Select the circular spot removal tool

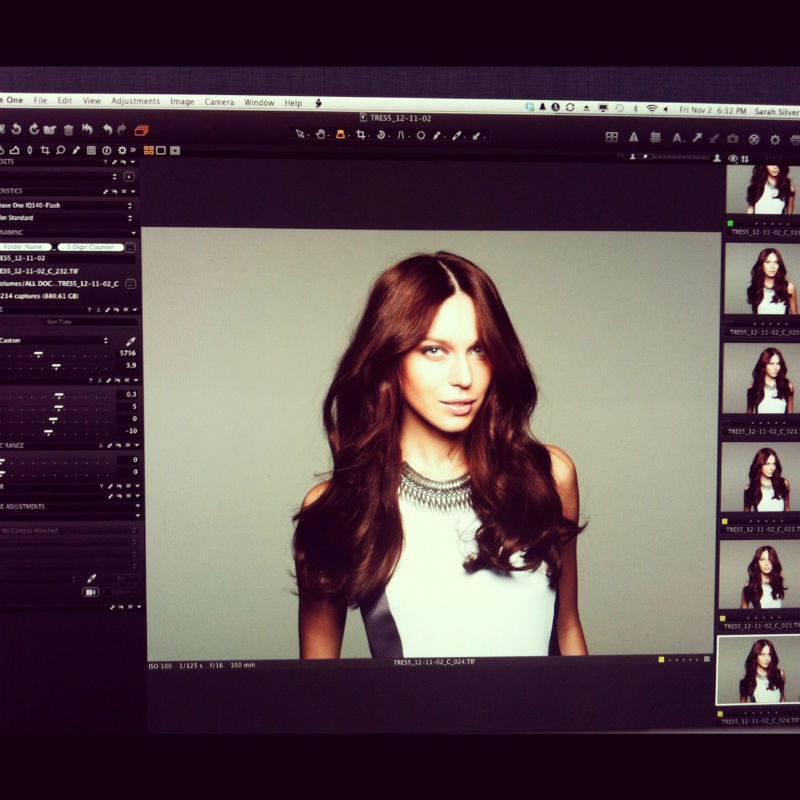[420, 135]
